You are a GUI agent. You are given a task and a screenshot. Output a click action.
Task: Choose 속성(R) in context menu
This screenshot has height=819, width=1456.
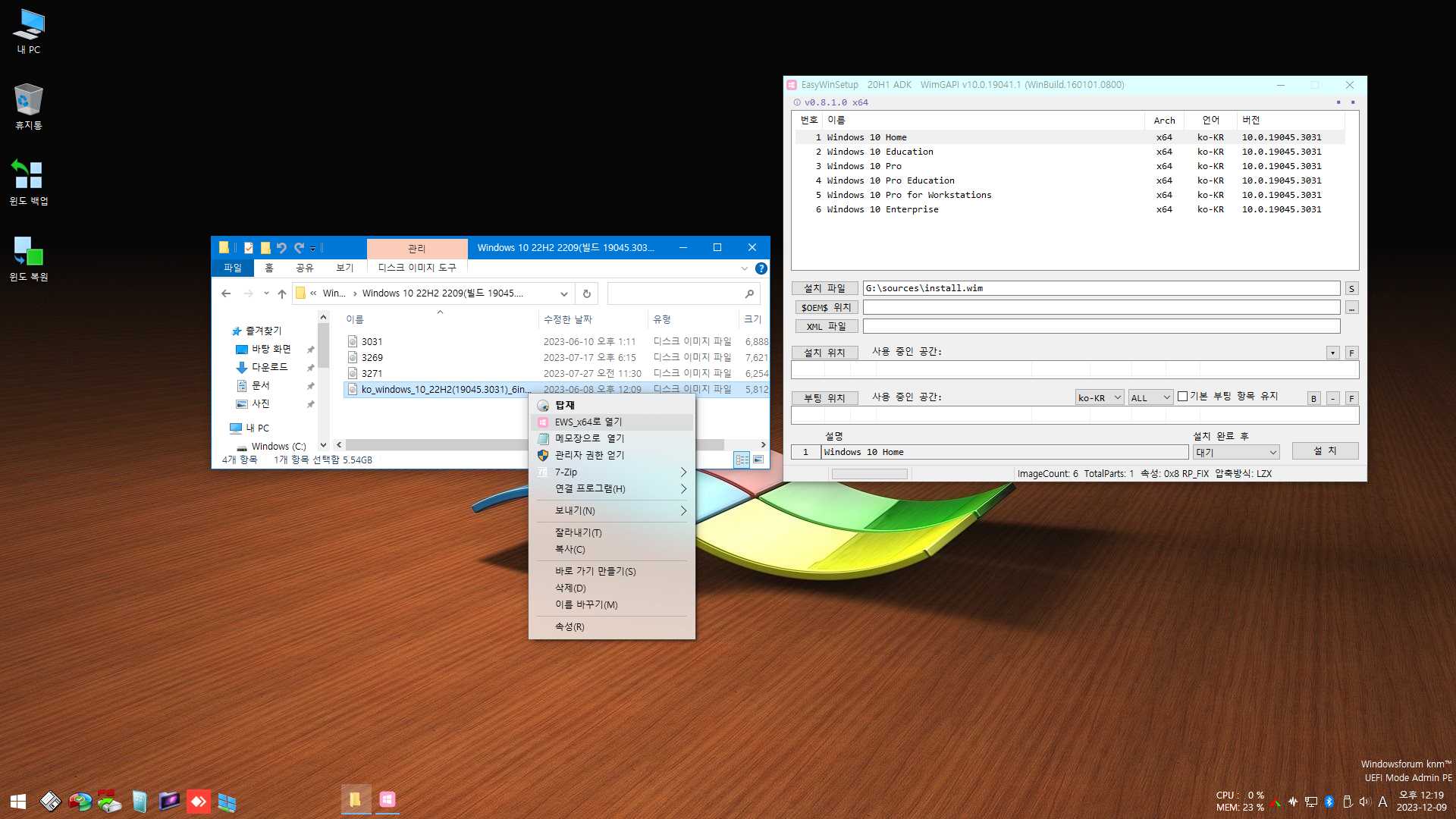click(x=612, y=626)
